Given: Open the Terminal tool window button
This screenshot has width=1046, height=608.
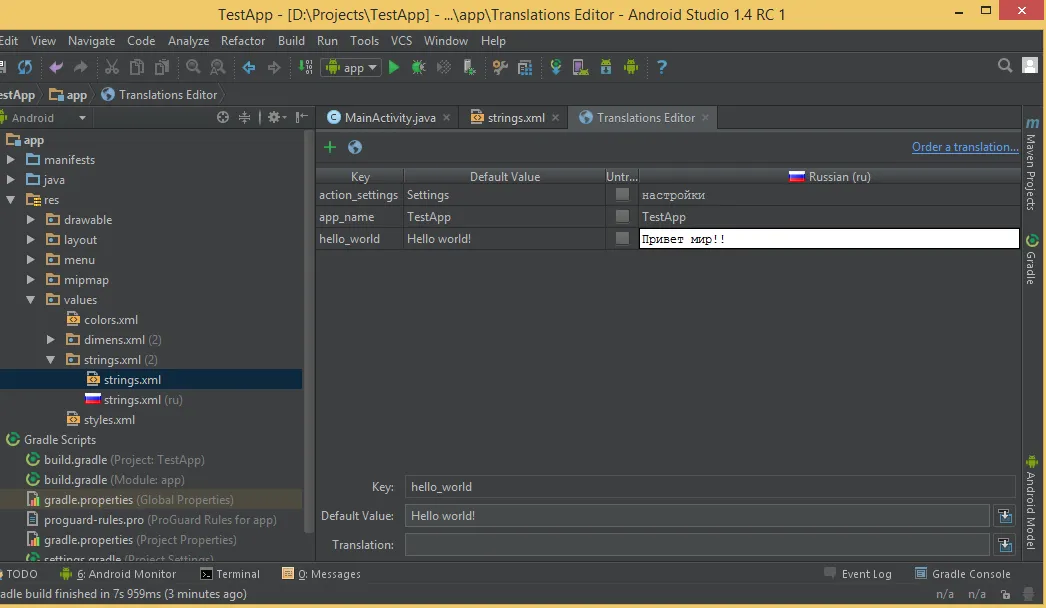Looking at the screenshot, I should coord(230,574).
